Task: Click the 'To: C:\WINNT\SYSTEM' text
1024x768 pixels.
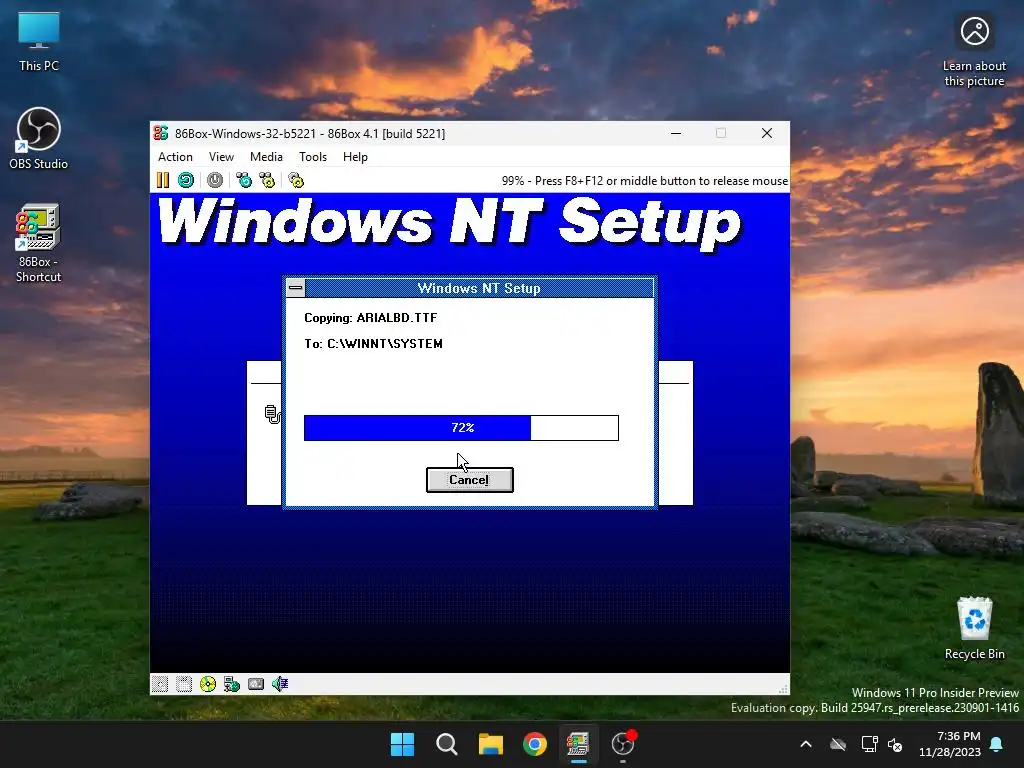Action: [373, 344]
